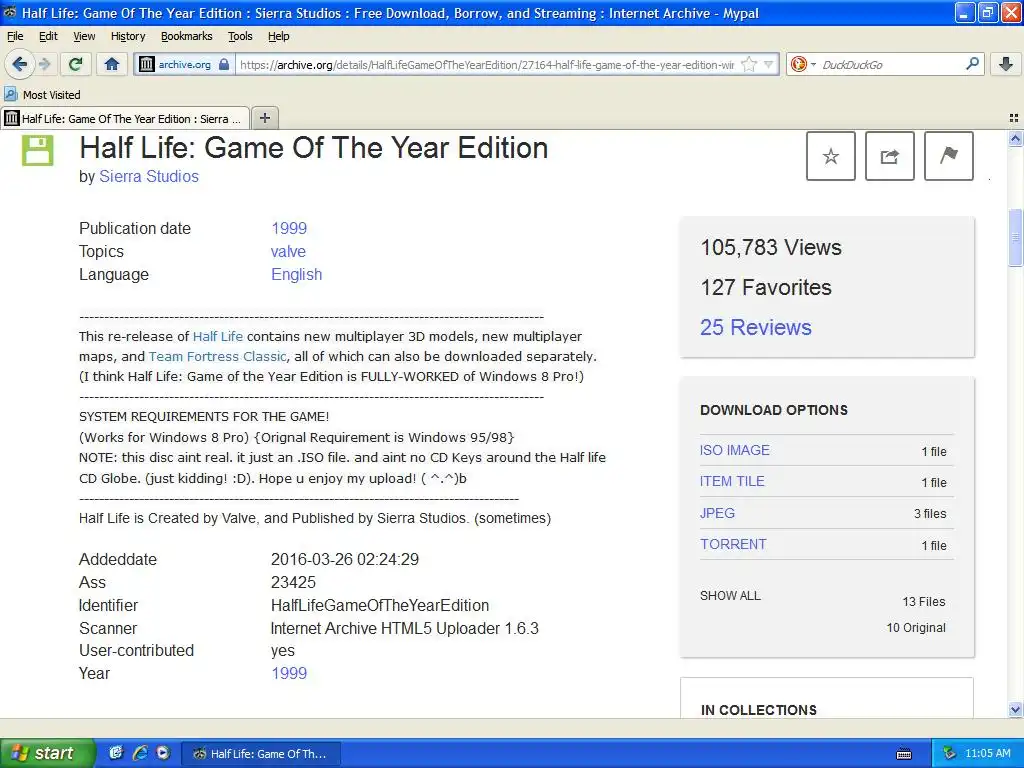1024x768 pixels.
Task: Click the Mypal taskbar window button
Action: [x=259, y=754]
